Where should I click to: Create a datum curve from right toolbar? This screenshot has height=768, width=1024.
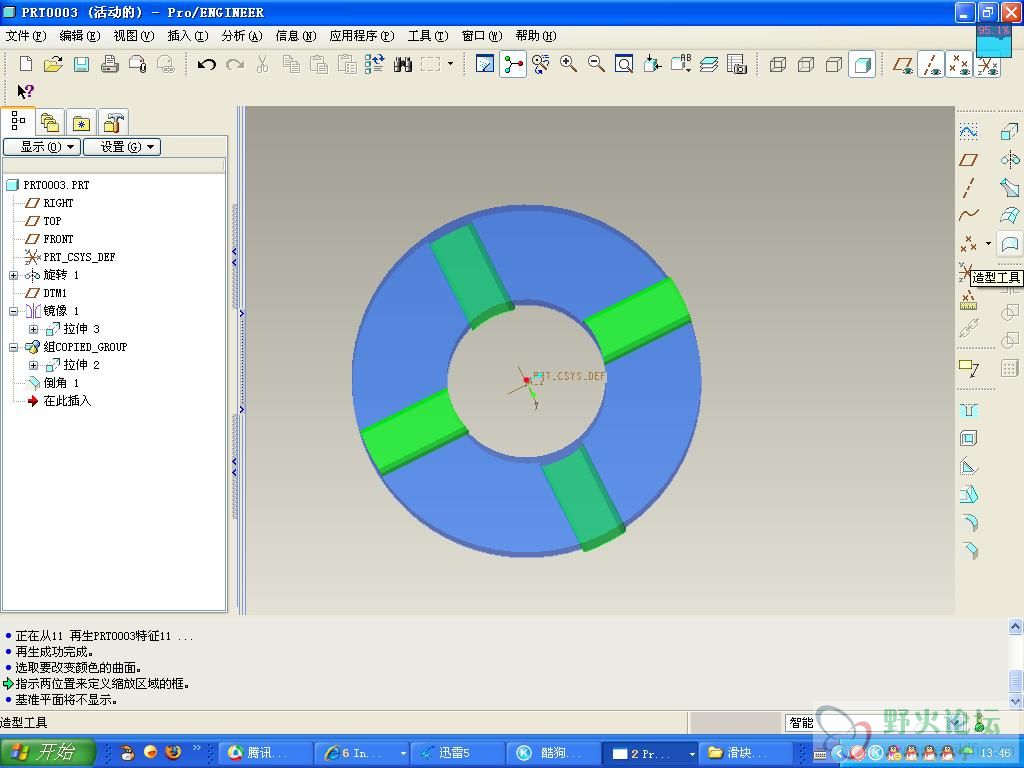968,215
